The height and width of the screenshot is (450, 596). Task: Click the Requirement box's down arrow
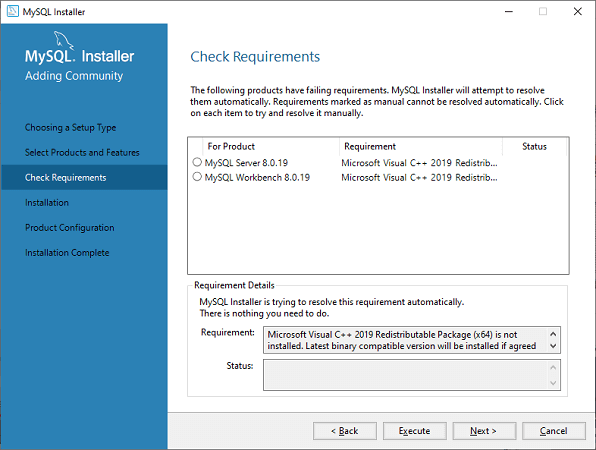(x=553, y=346)
